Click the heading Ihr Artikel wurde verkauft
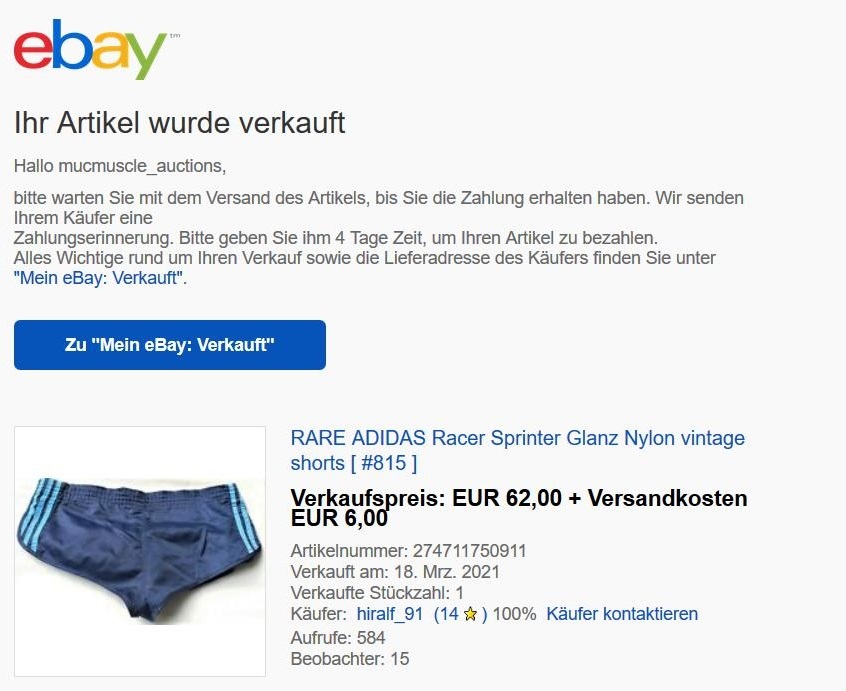The image size is (846, 691). tap(179, 122)
